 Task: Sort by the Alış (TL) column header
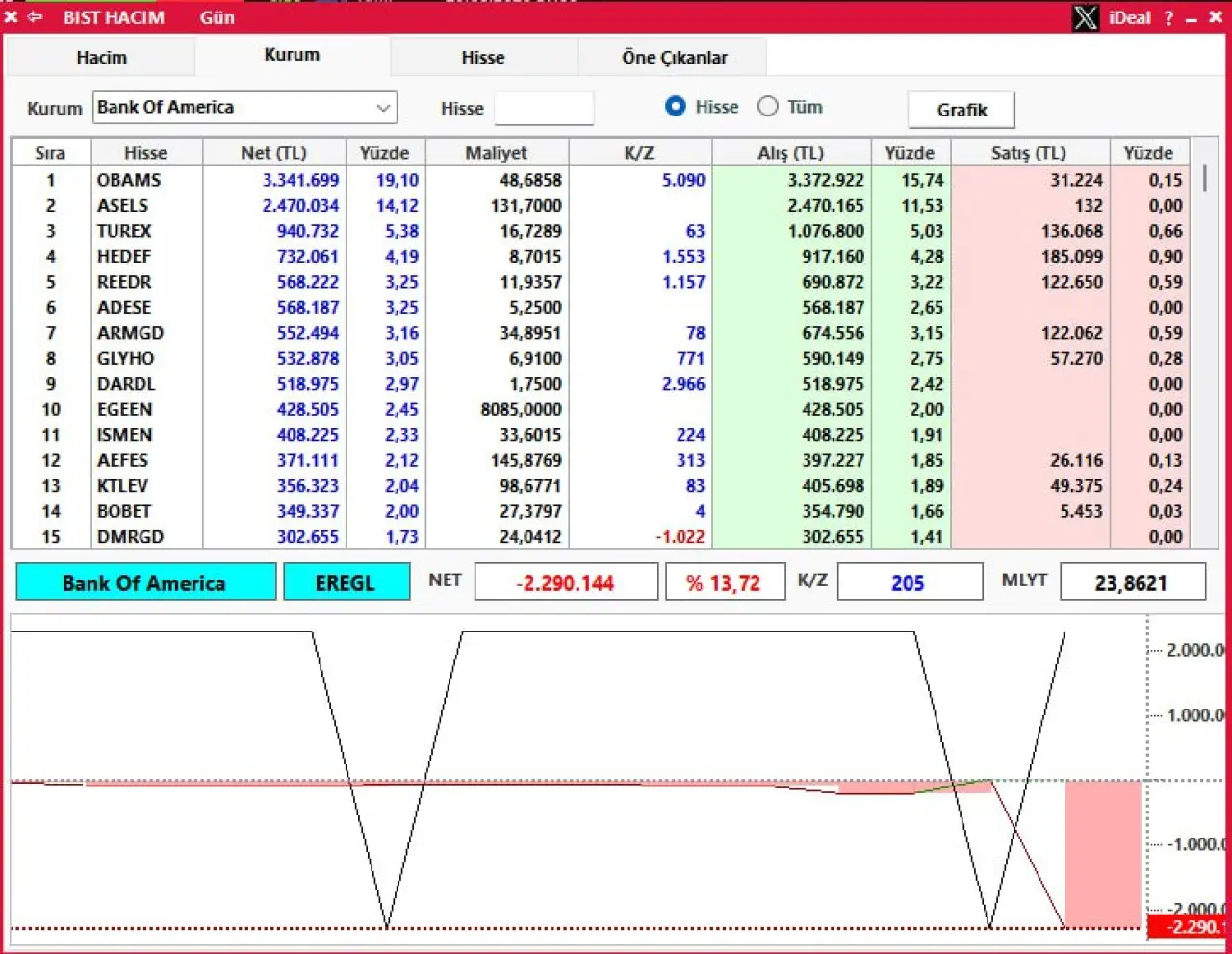[x=791, y=153]
